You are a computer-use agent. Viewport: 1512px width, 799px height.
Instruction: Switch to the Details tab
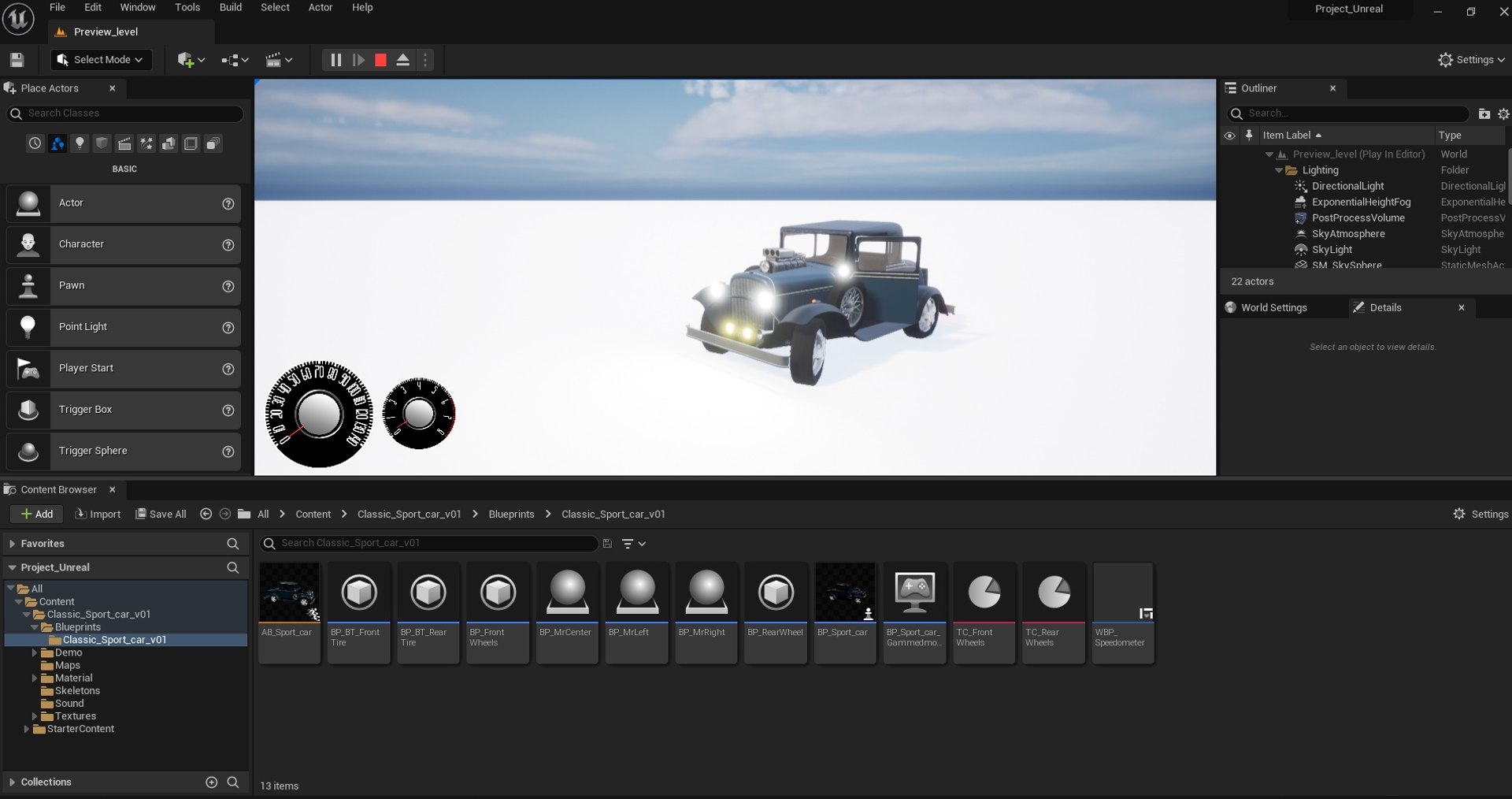pyautogui.click(x=1385, y=308)
